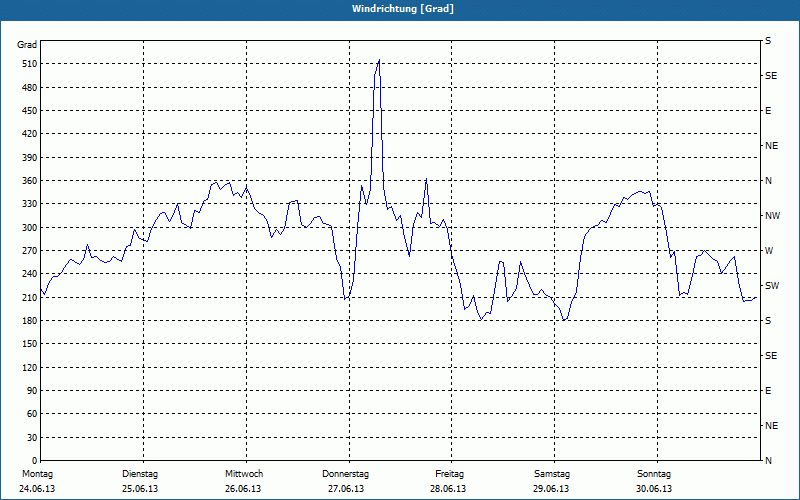Click the Mittwoch day label
The width and height of the screenshot is (800, 500).
244,474
